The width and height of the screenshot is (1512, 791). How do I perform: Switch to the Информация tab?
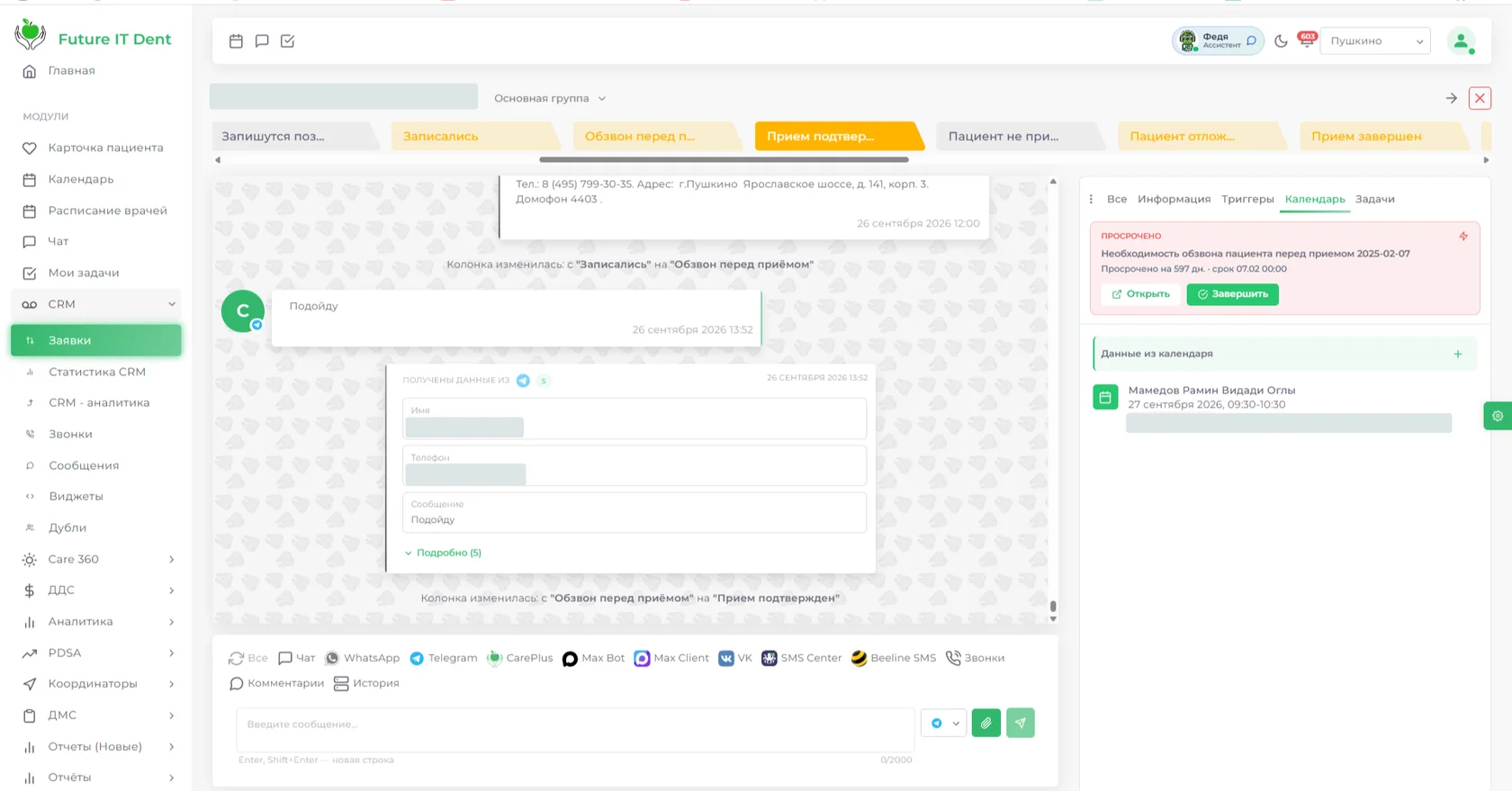[1174, 199]
